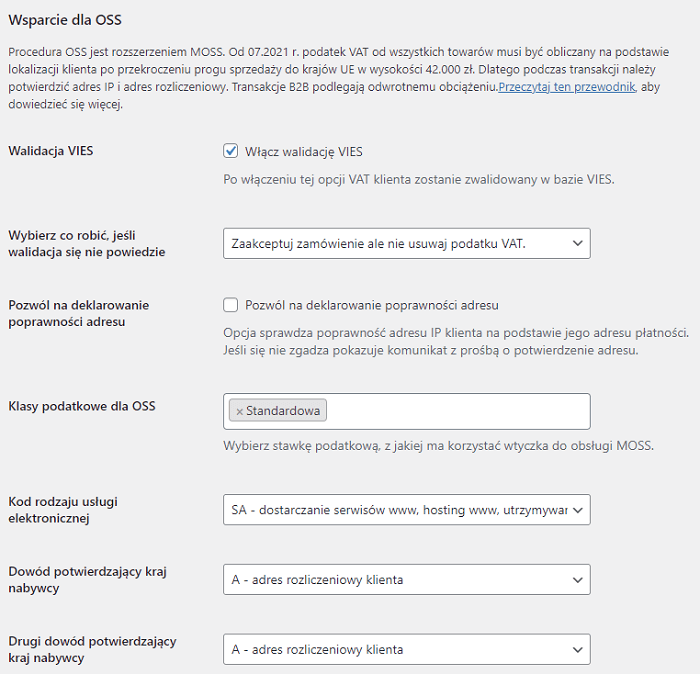Image resolution: width=700 pixels, height=674 pixels.
Task: Click Kod rodzaju usługi elektronicznej label
Action: pos(63,510)
